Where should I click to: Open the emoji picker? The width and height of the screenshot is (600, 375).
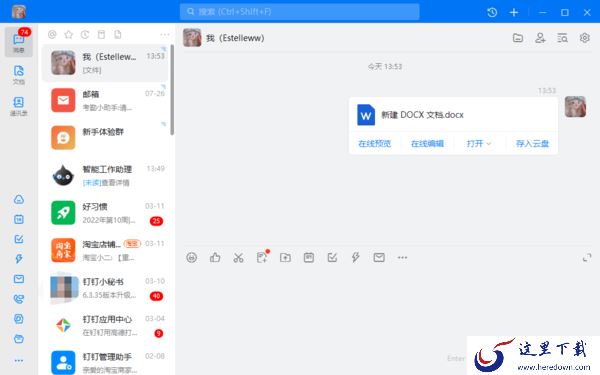coord(192,258)
